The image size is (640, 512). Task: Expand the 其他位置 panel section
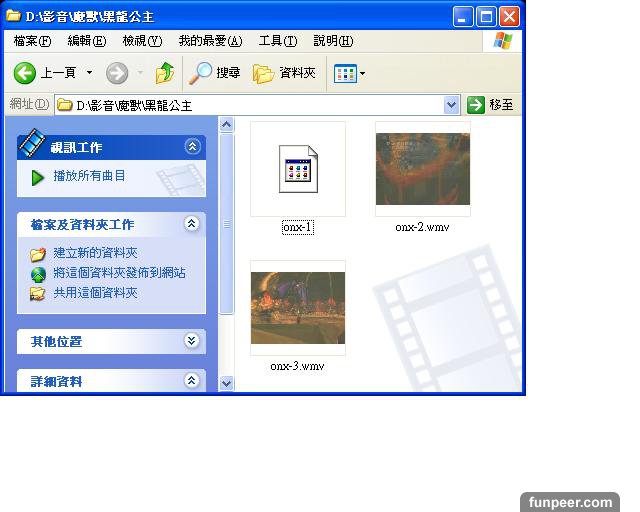[x=192, y=341]
